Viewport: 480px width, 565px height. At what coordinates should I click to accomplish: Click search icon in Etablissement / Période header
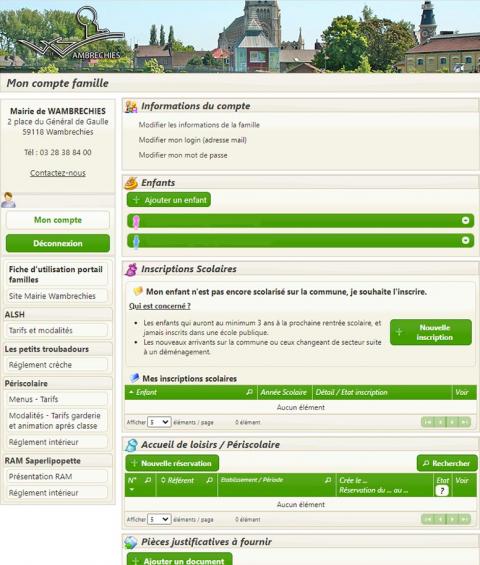pos(328,480)
